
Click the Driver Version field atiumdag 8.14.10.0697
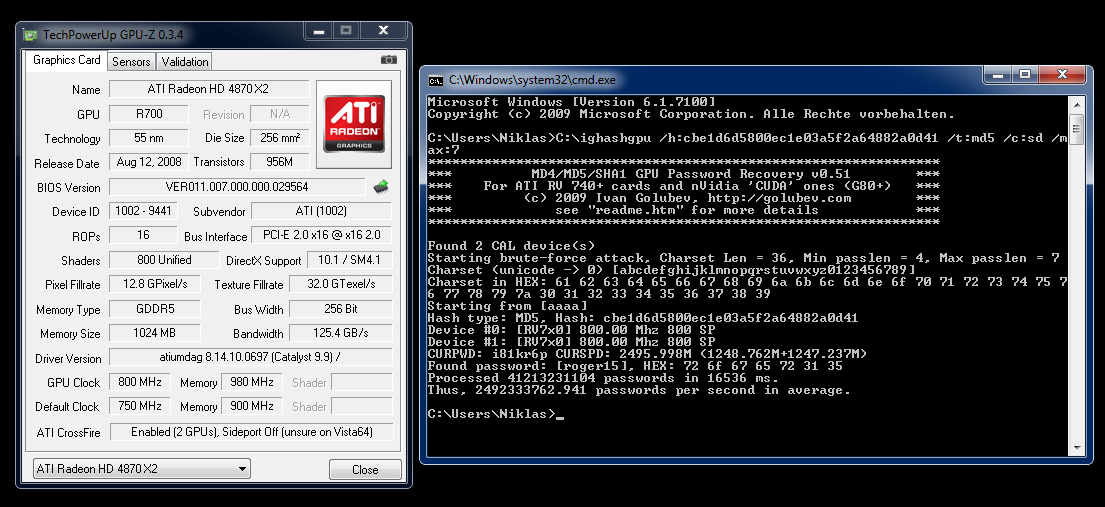coord(251,358)
